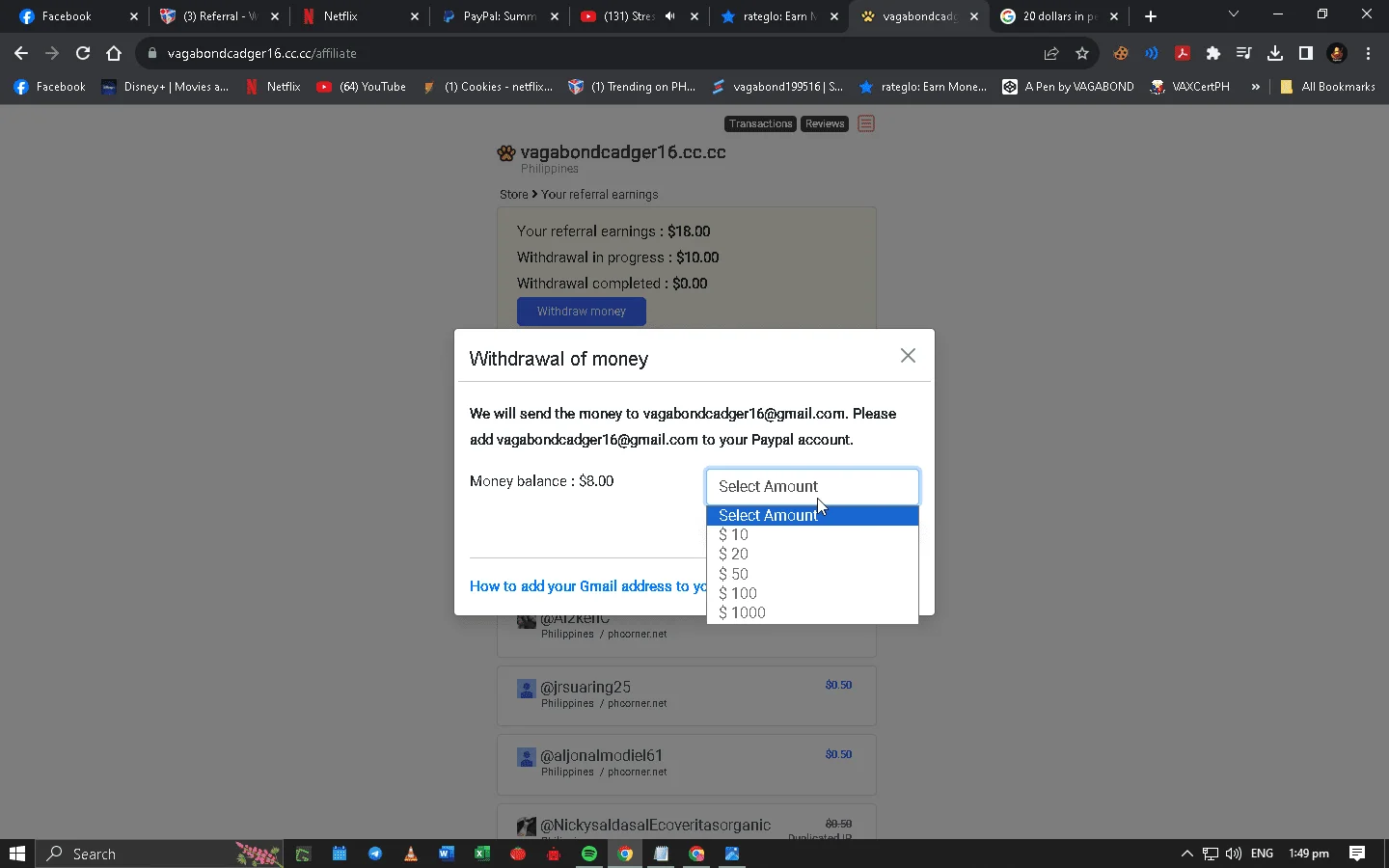Screen dimensions: 1389x868
Task: Open the Chrome profile avatar
Action: pyautogui.click(x=1337, y=53)
